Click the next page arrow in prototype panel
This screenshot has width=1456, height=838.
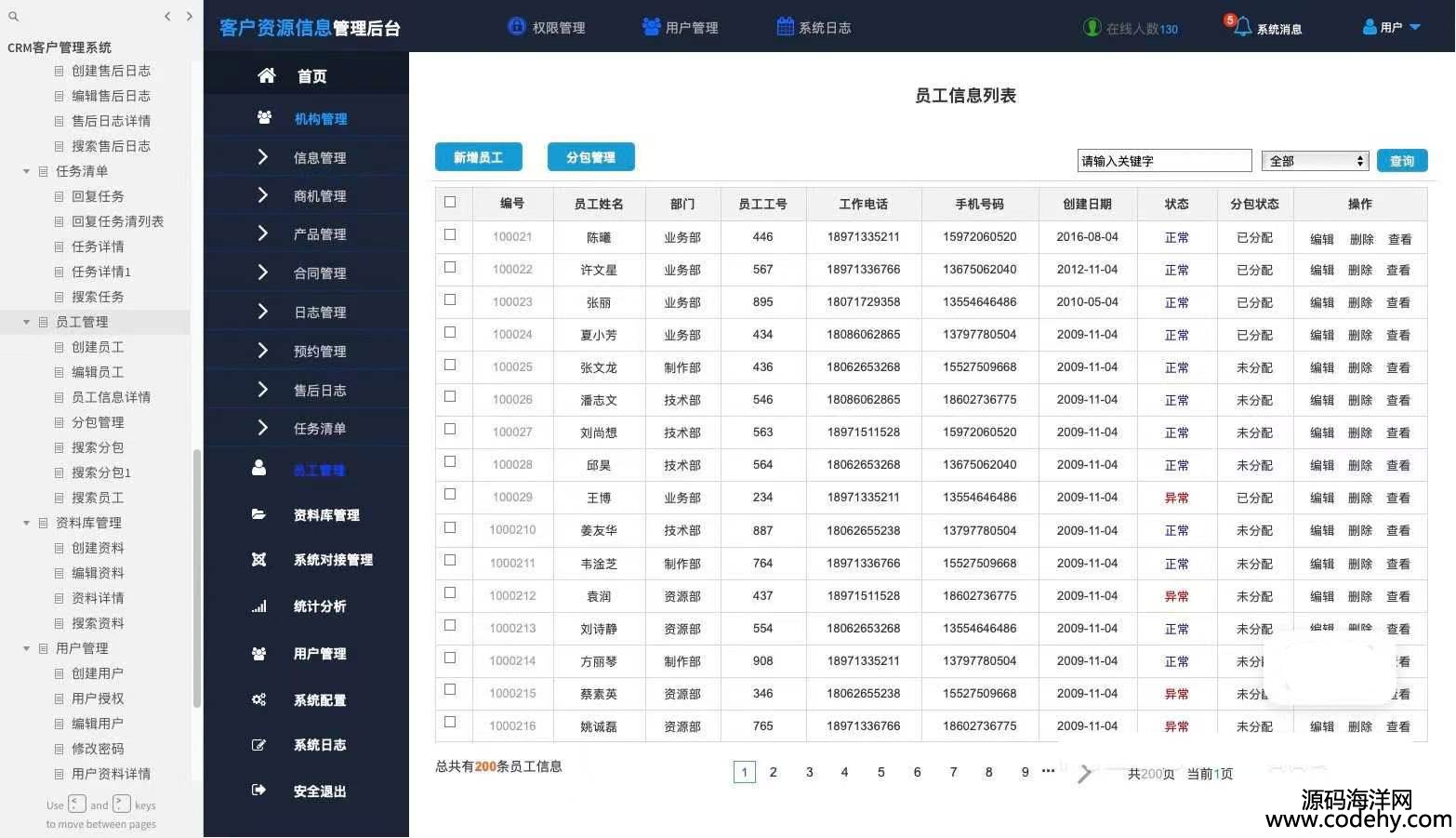pos(190,16)
